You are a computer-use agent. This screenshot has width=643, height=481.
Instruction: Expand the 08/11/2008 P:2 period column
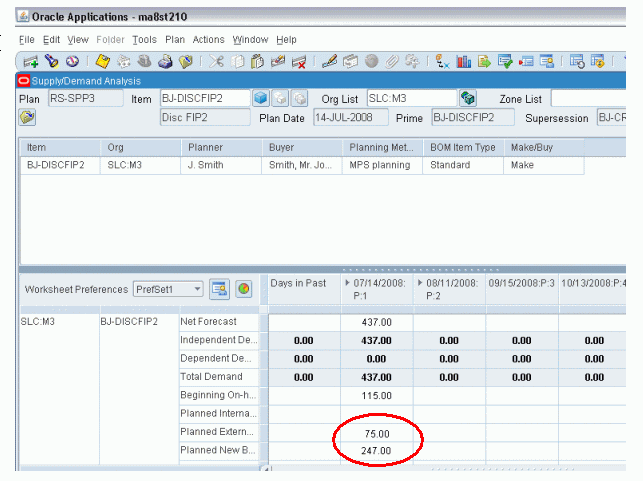(420, 283)
